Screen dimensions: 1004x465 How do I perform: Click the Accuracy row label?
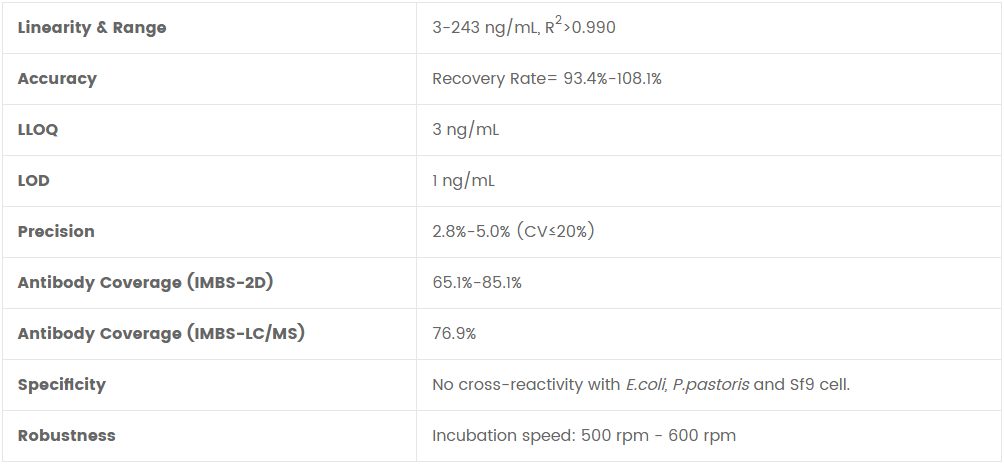[x=57, y=79]
